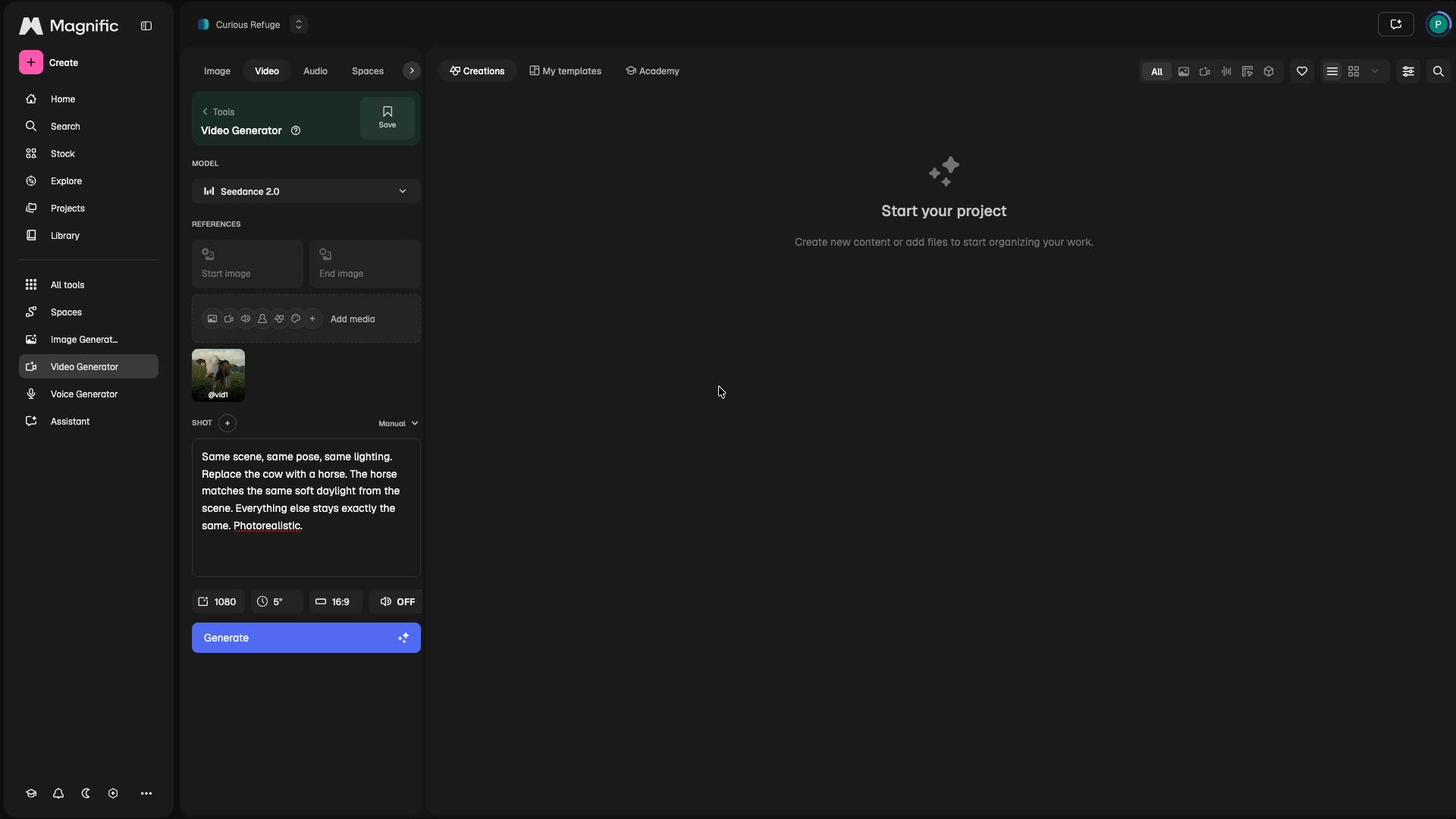Viewport: 1456px width, 819px height.
Task: Switch to the Audio tab
Action: pyautogui.click(x=315, y=71)
